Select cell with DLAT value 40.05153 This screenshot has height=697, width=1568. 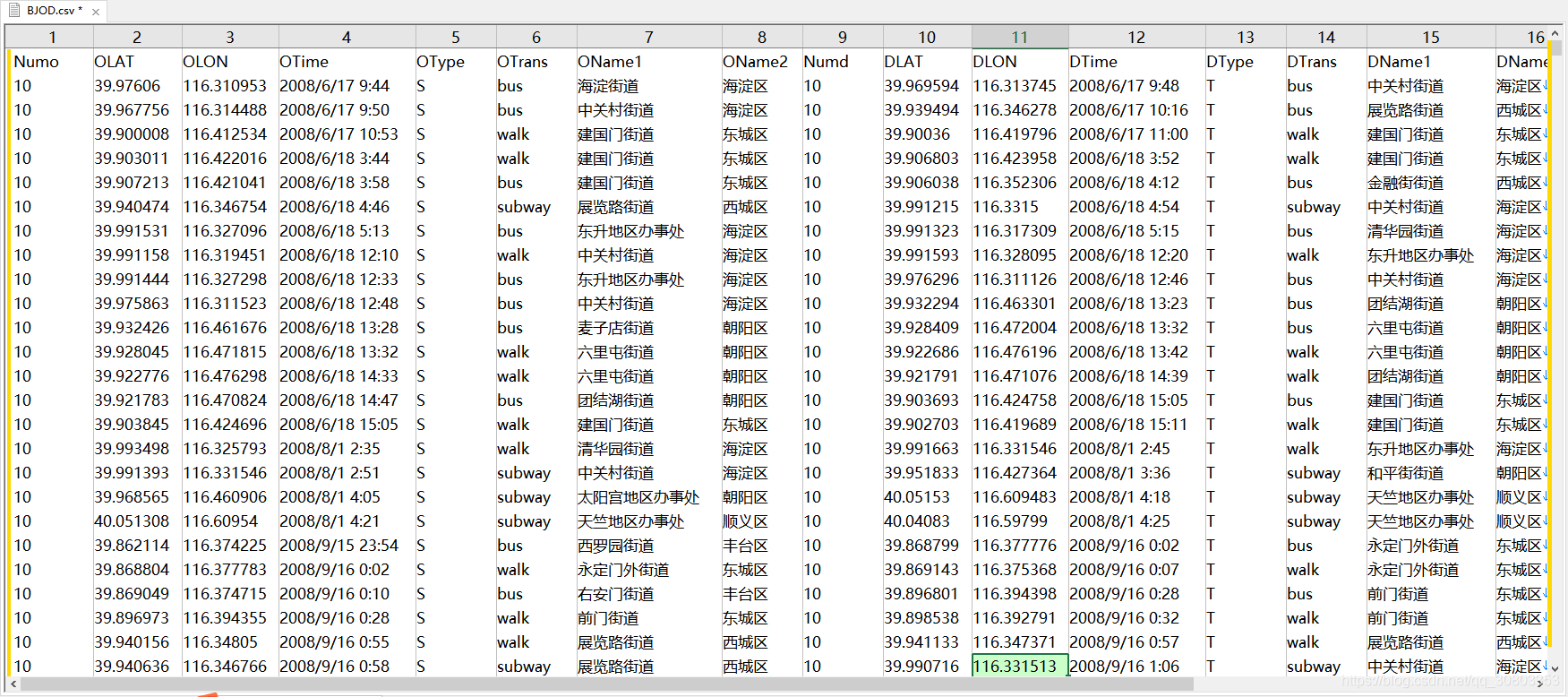click(x=928, y=497)
